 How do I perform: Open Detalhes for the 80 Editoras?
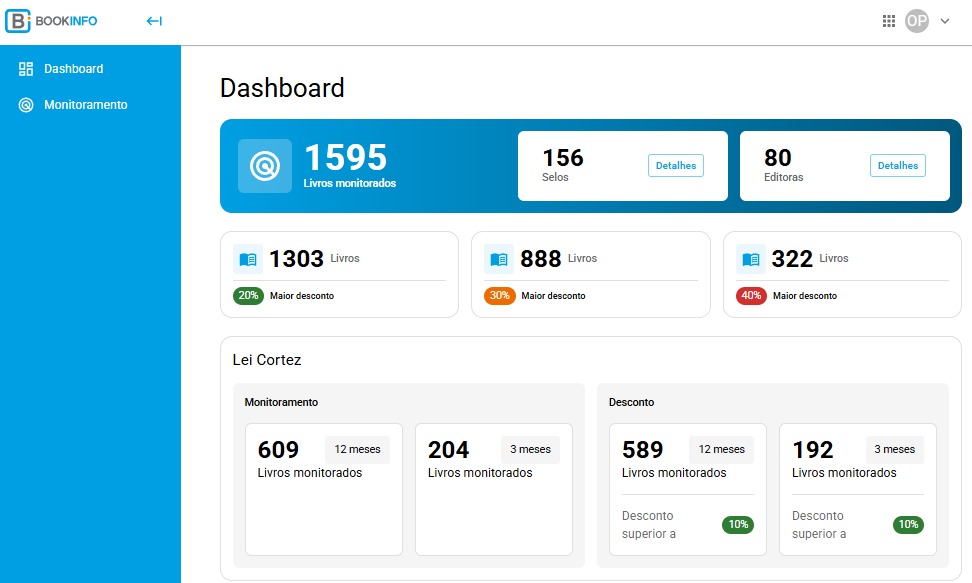click(x=897, y=166)
